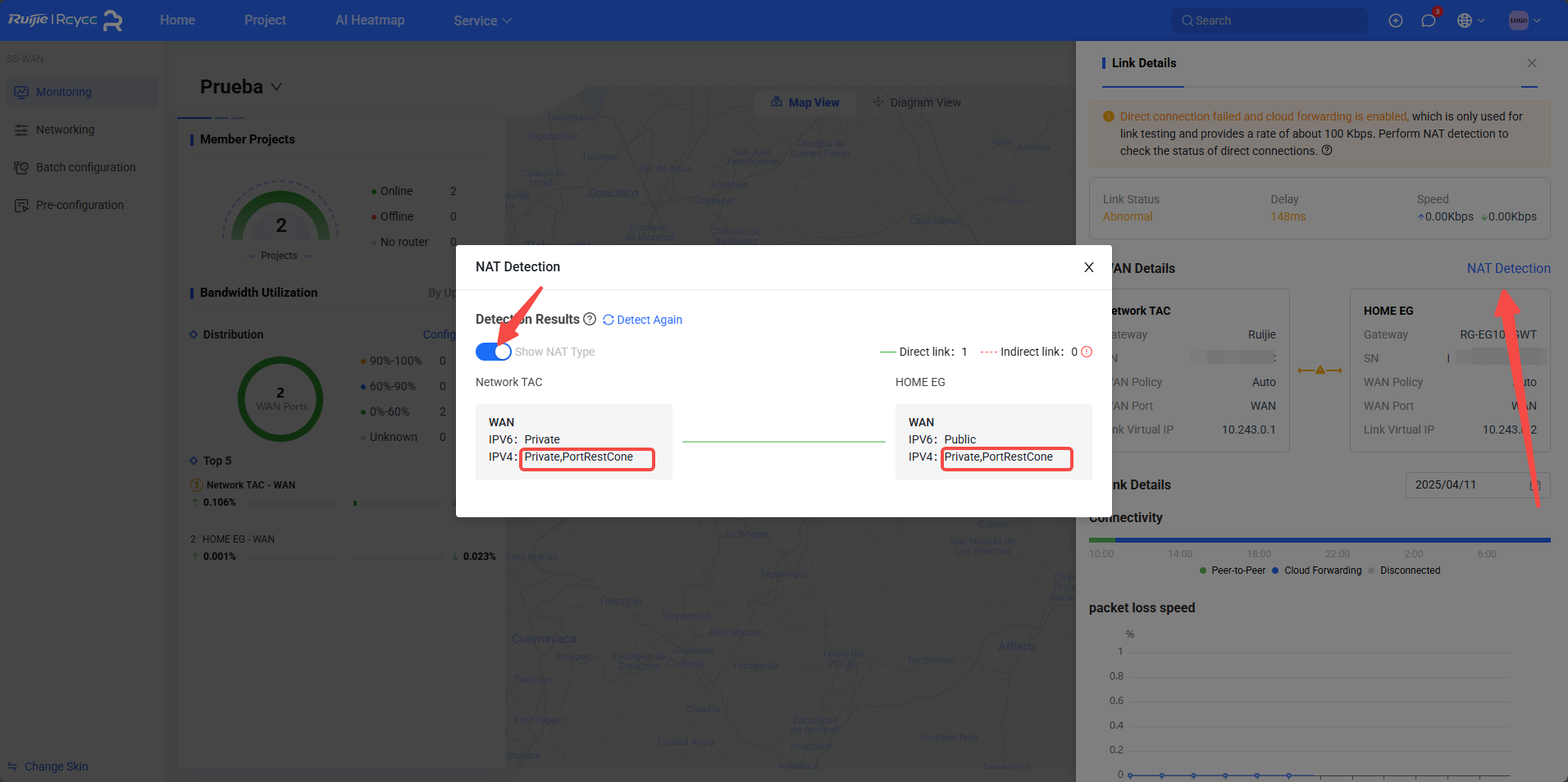Click the Ruijie Reyee logo
The height and width of the screenshot is (782, 1568).
[x=66, y=20]
